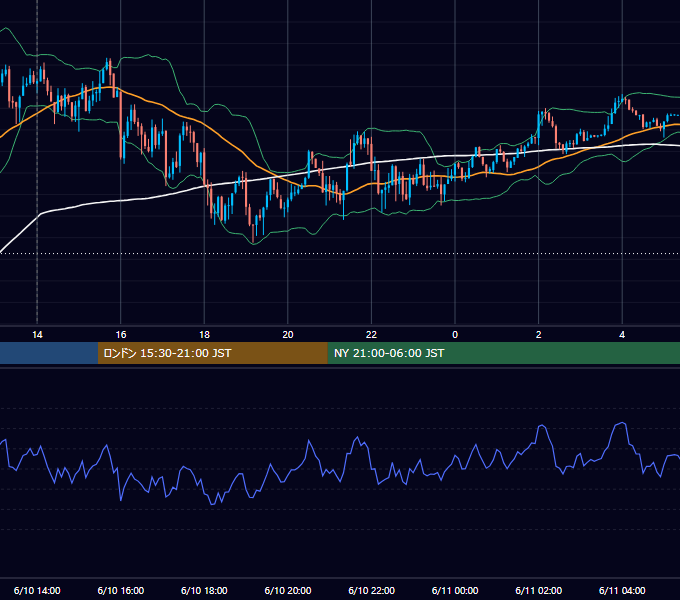Select the NY 21:00-06:00 JST session band
This screenshot has height=600, width=680.
tap(503, 353)
